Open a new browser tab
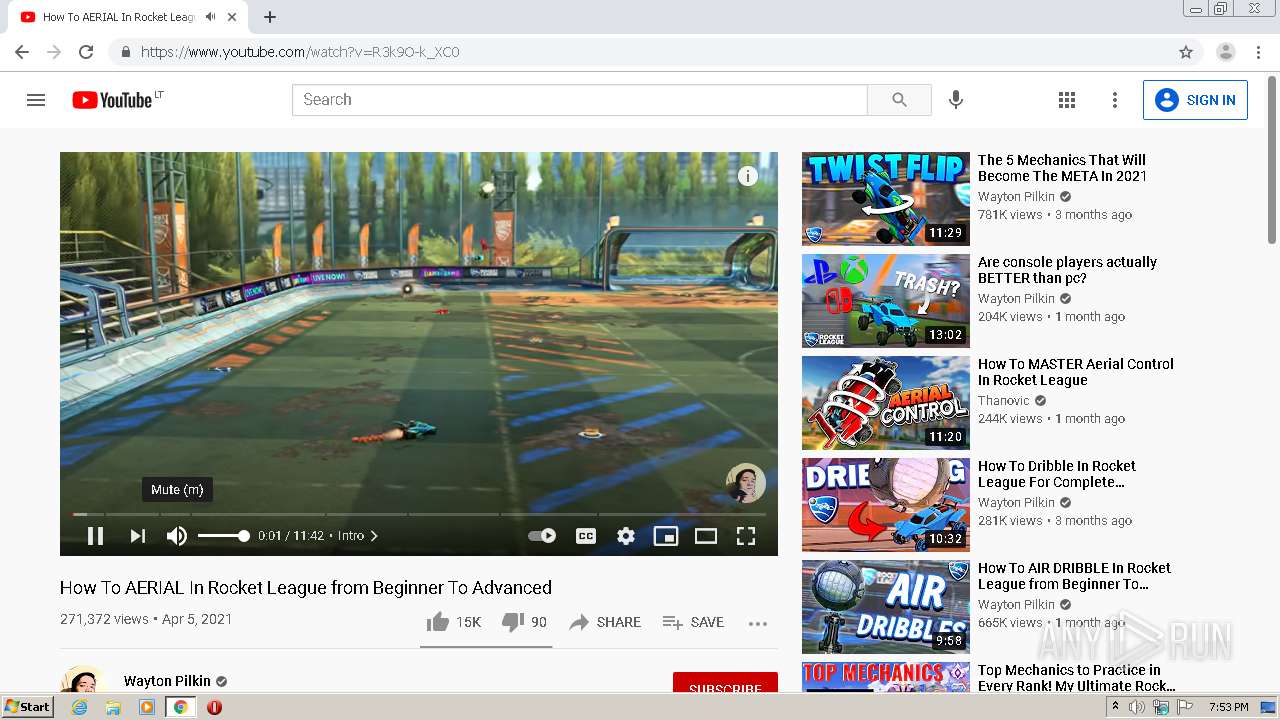1280x720 pixels. [270, 17]
